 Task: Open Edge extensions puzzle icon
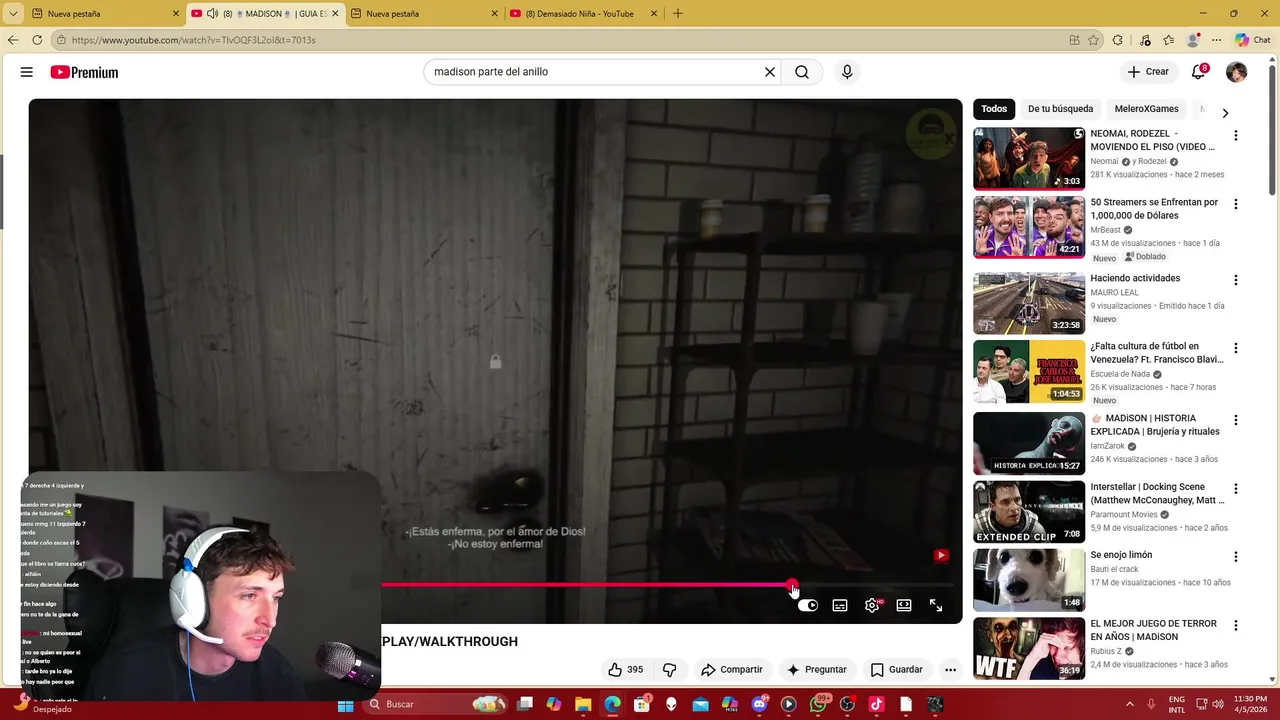pos(1118,40)
